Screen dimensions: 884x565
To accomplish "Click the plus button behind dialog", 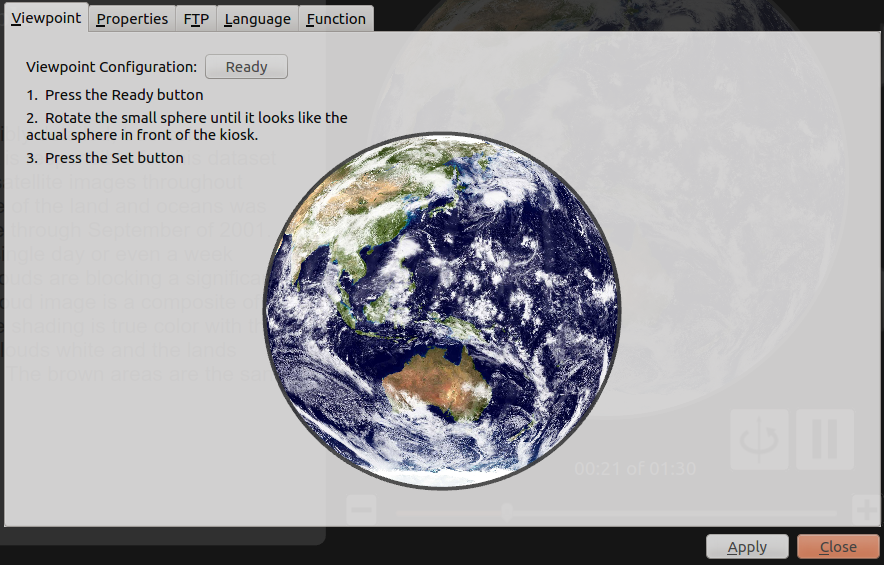I will (867, 510).
